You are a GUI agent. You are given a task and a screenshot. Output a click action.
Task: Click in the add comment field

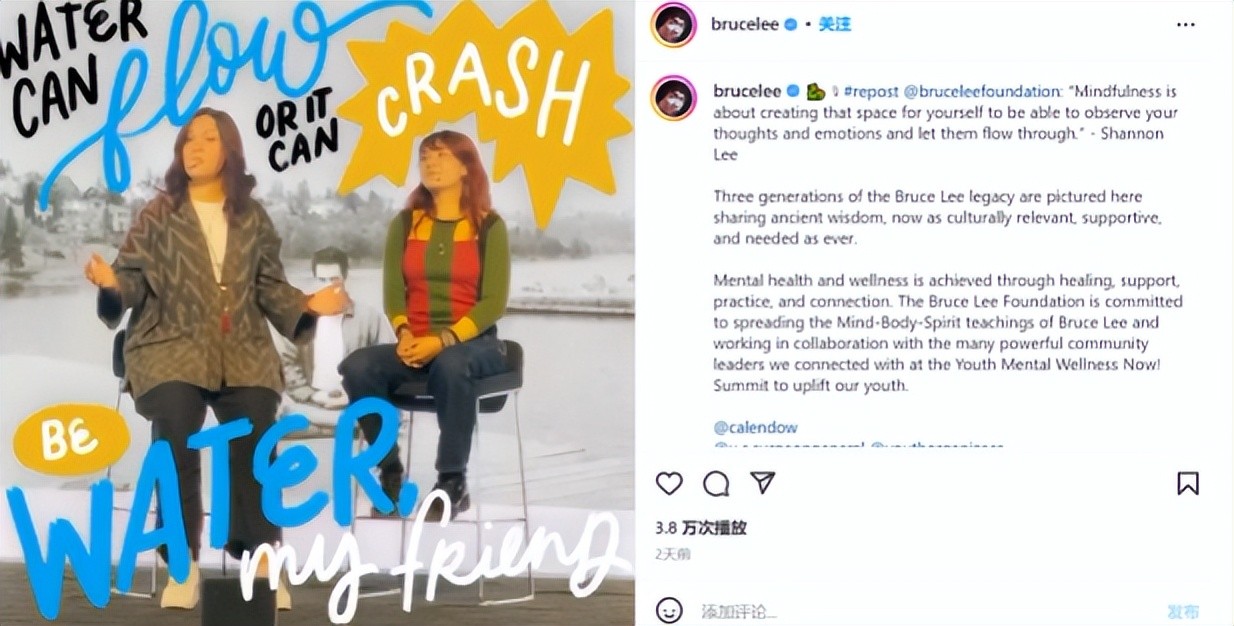click(920, 611)
